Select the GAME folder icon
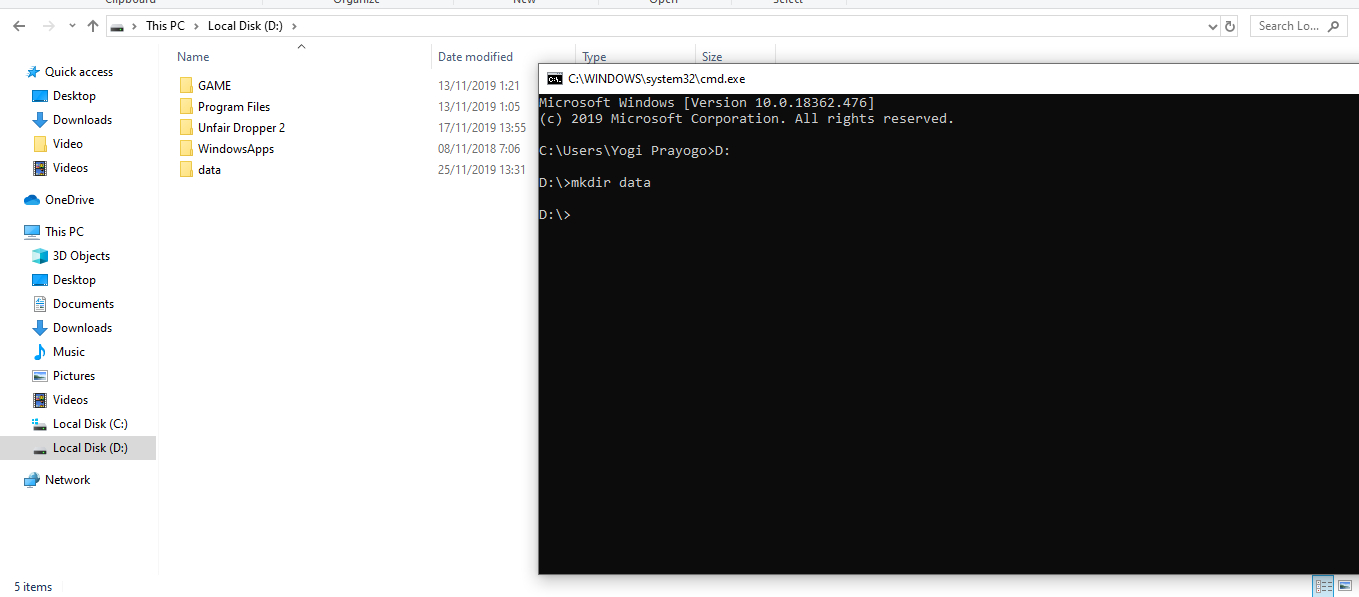The height and width of the screenshot is (597, 1359). (x=186, y=86)
